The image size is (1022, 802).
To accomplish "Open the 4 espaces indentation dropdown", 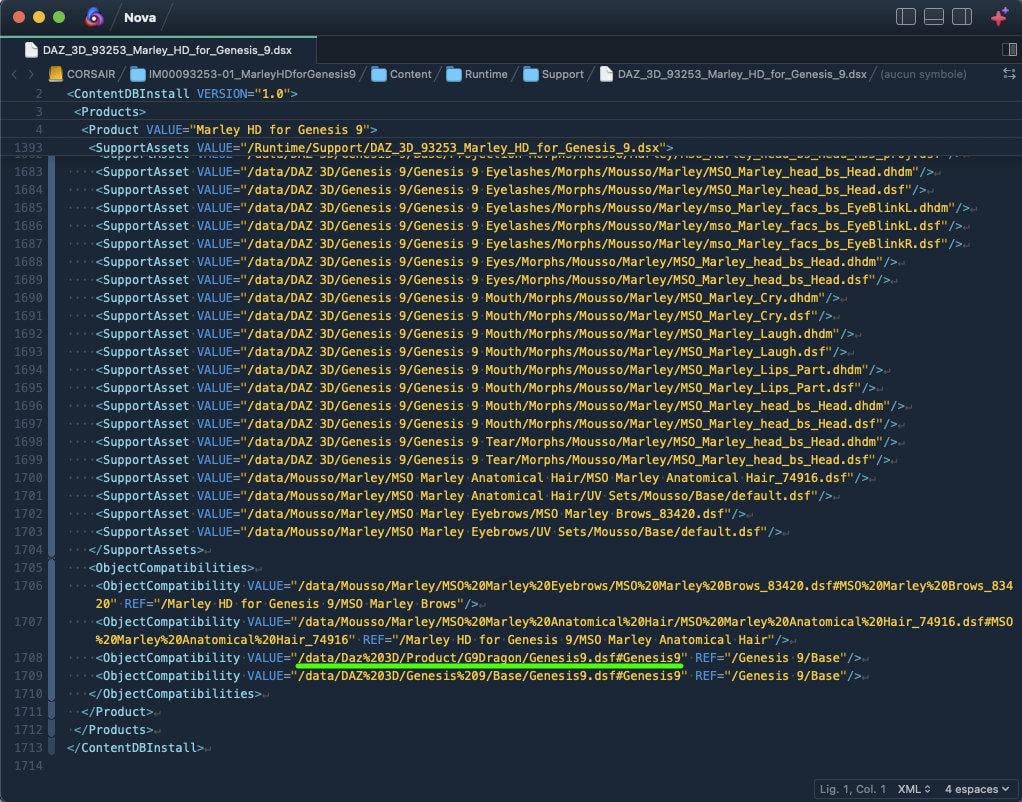I will [976, 789].
